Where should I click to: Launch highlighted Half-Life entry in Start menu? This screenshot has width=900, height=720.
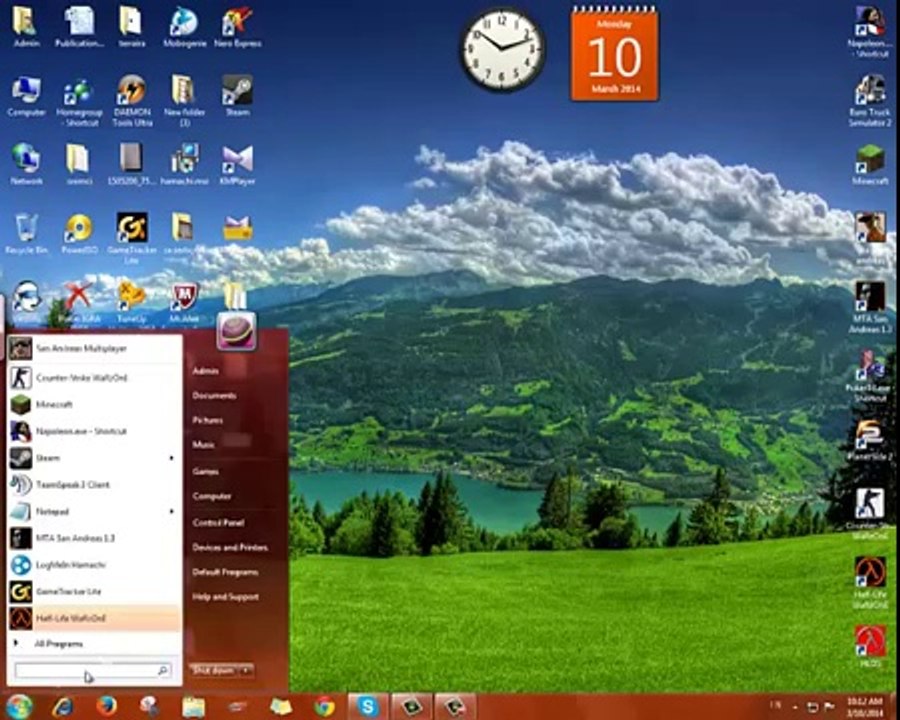95,618
